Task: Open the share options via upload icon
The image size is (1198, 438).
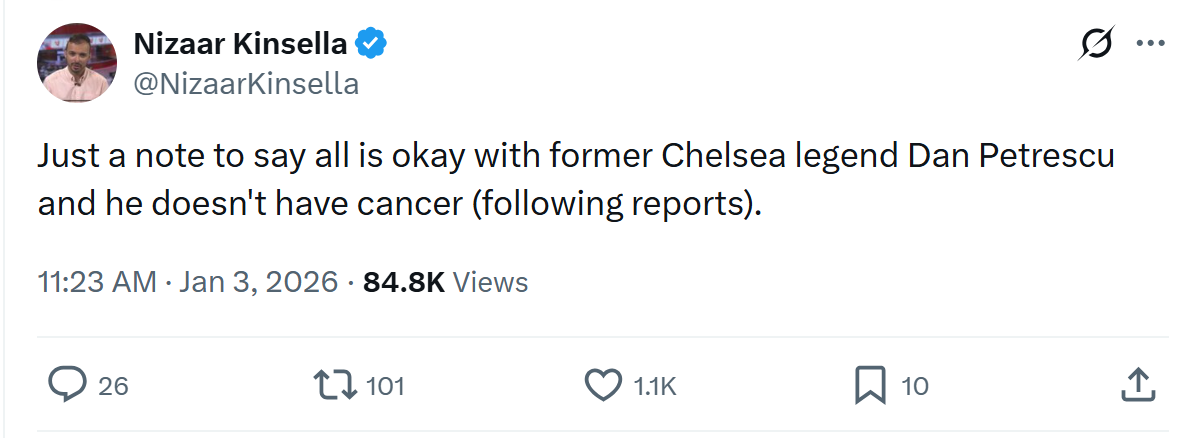Action: (x=1137, y=384)
